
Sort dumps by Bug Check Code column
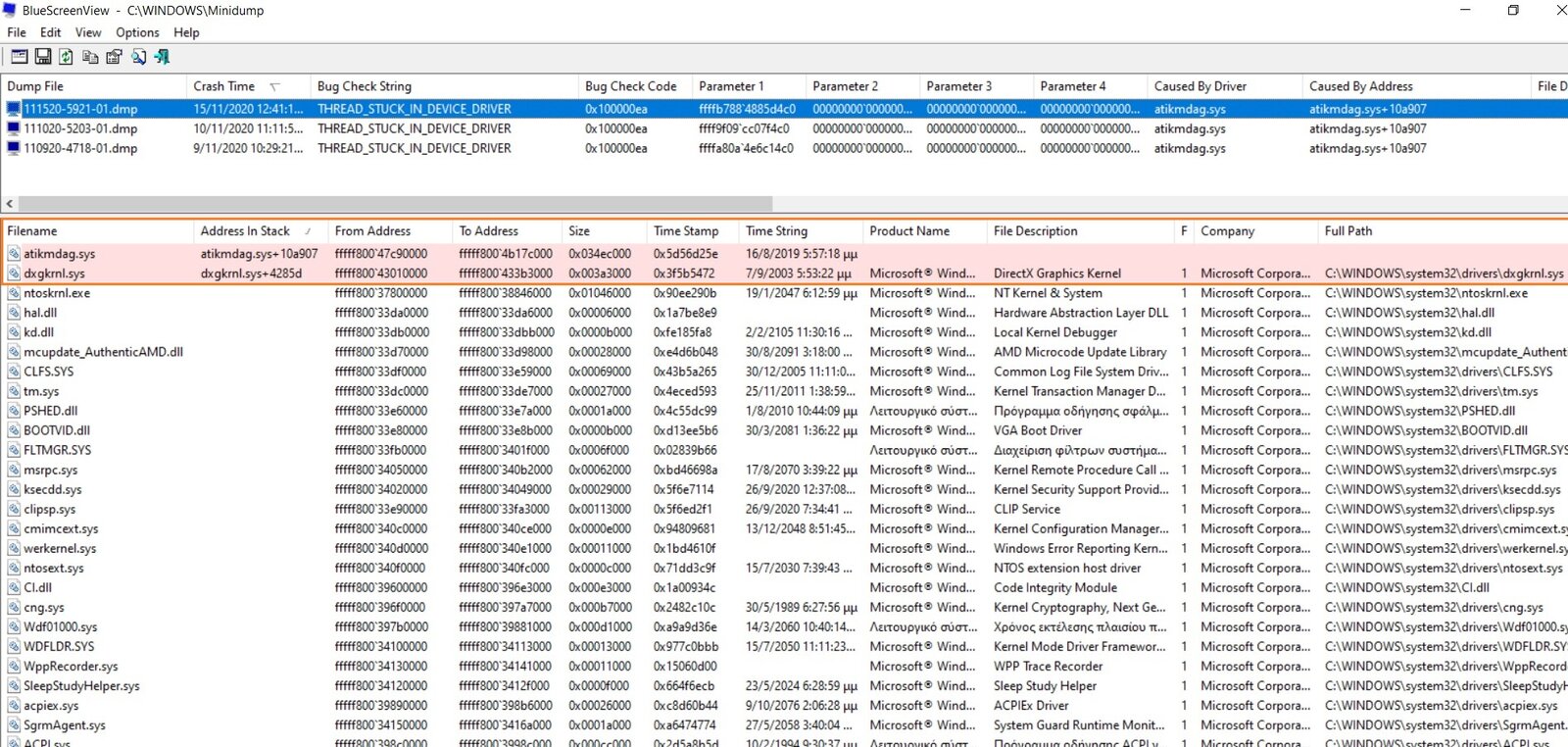click(630, 86)
